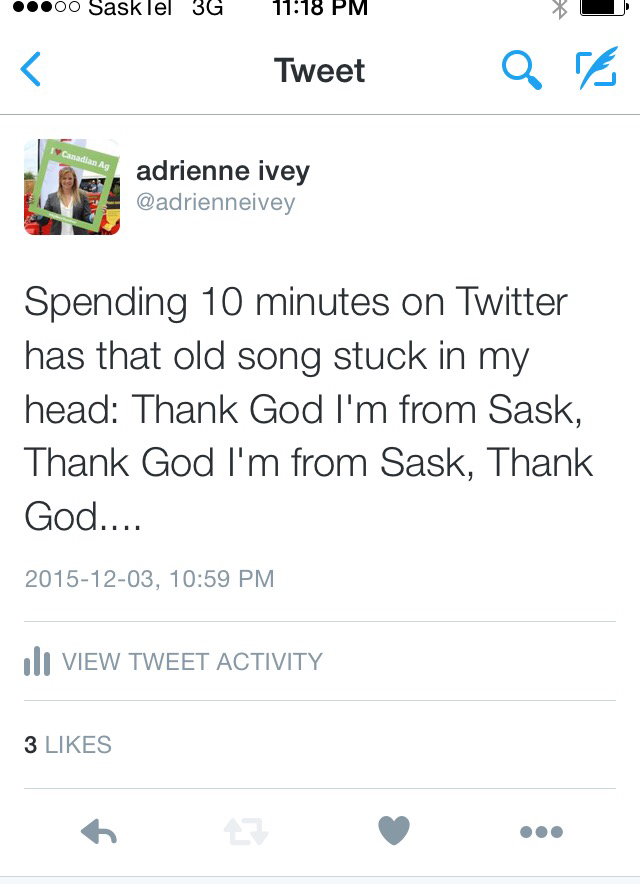This screenshot has height=884, width=640.
Task: Click the 2015-12-03 10:59 PM timestamp
Action: tap(148, 578)
